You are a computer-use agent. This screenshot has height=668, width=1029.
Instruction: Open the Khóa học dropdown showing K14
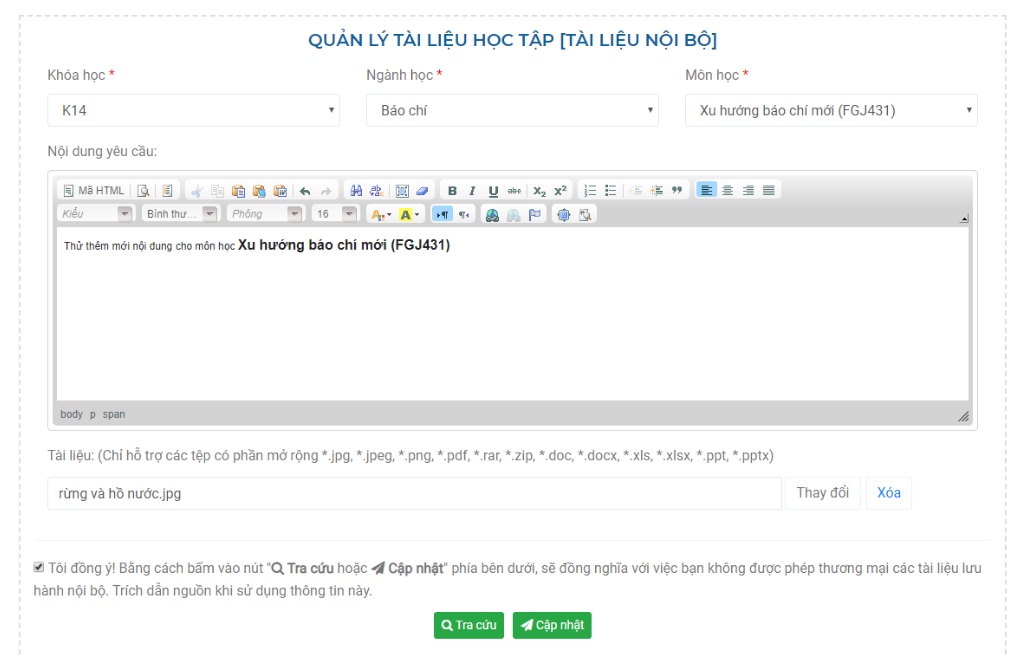click(193, 110)
